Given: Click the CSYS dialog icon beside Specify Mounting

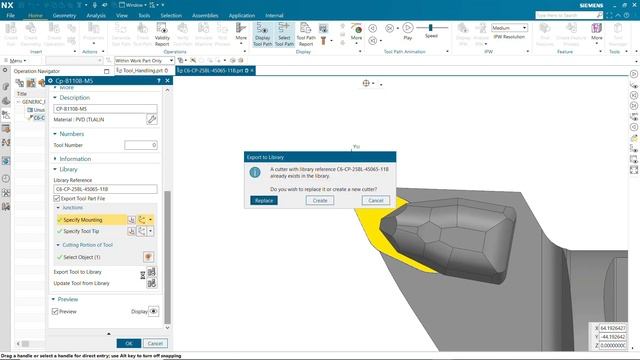Looking at the screenshot, I should [x=131, y=220].
